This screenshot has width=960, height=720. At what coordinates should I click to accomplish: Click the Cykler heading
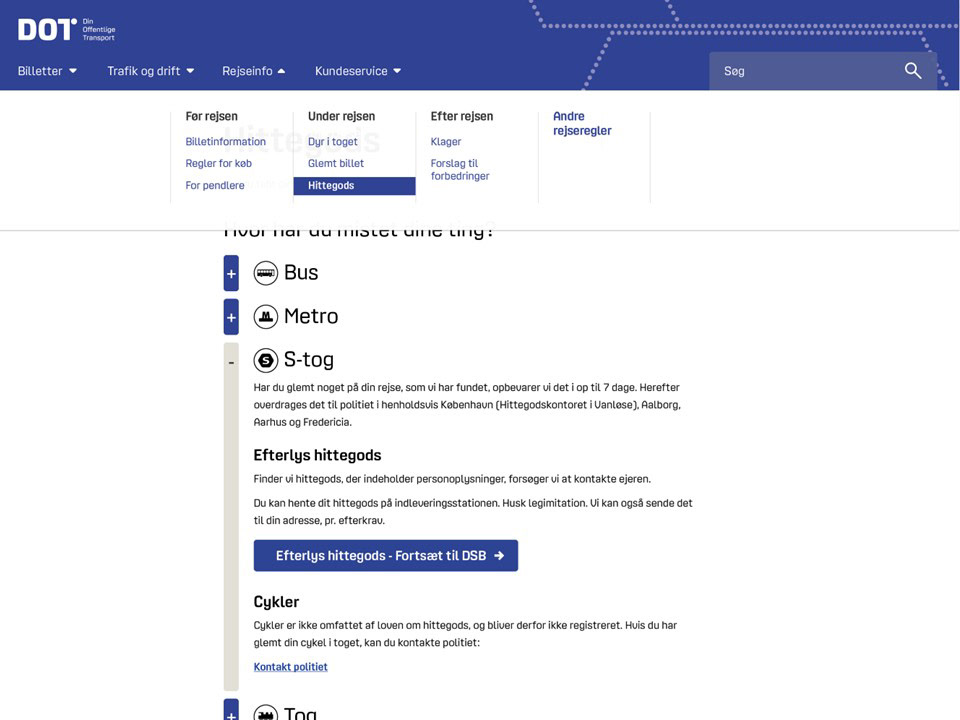(x=276, y=602)
